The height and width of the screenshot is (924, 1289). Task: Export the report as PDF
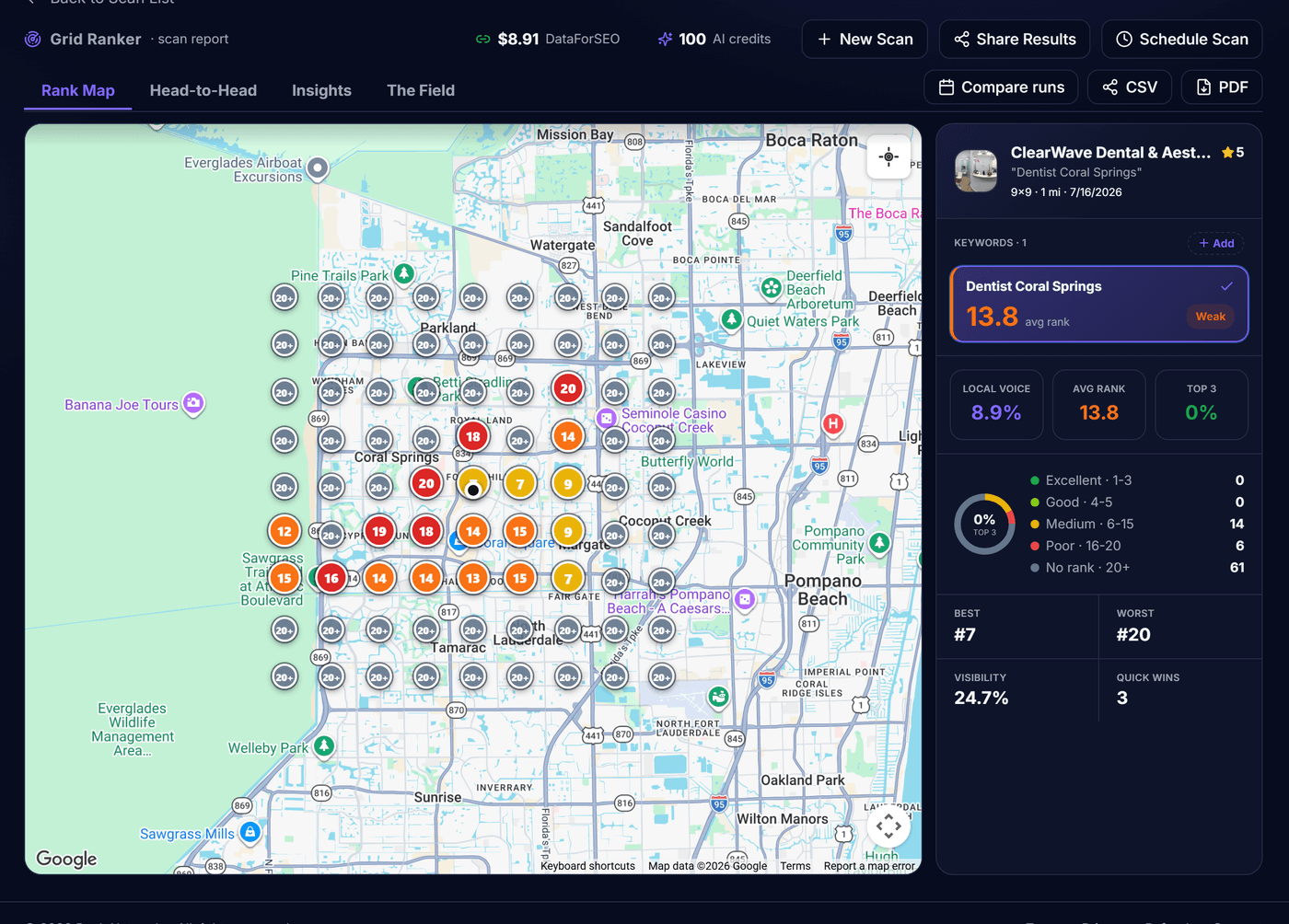click(1222, 87)
